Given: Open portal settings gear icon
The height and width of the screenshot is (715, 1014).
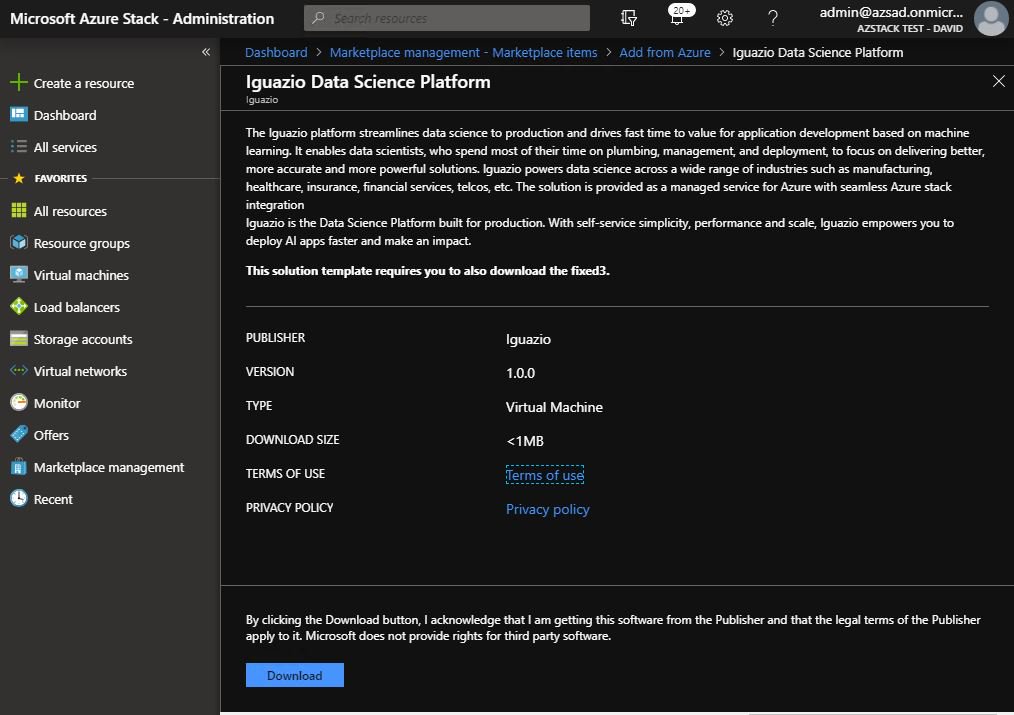Looking at the screenshot, I should point(725,18).
